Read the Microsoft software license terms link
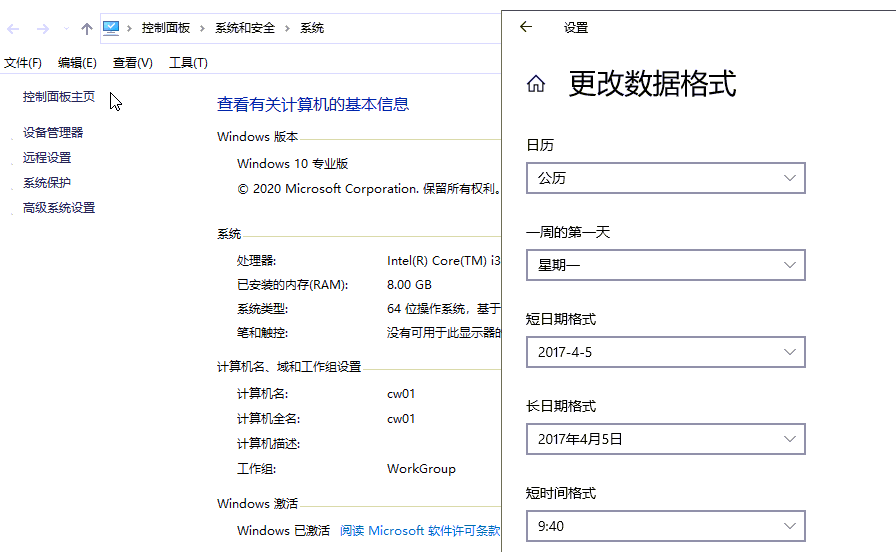 click(x=420, y=531)
